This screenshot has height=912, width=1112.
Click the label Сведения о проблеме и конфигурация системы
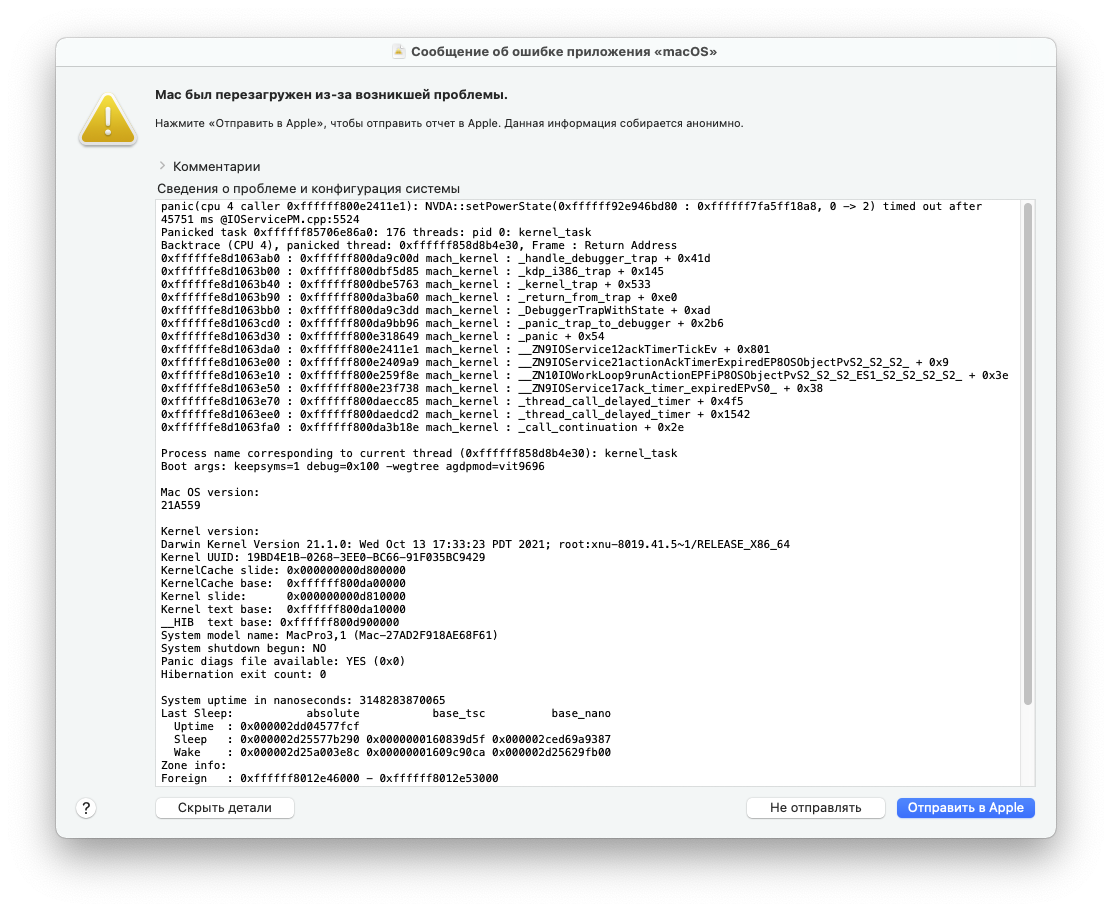click(308, 189)
